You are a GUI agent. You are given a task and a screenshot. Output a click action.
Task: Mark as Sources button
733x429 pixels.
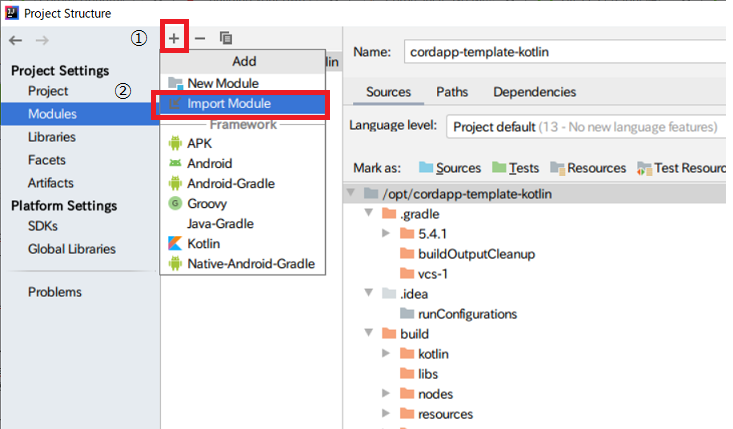click(450, 168)
